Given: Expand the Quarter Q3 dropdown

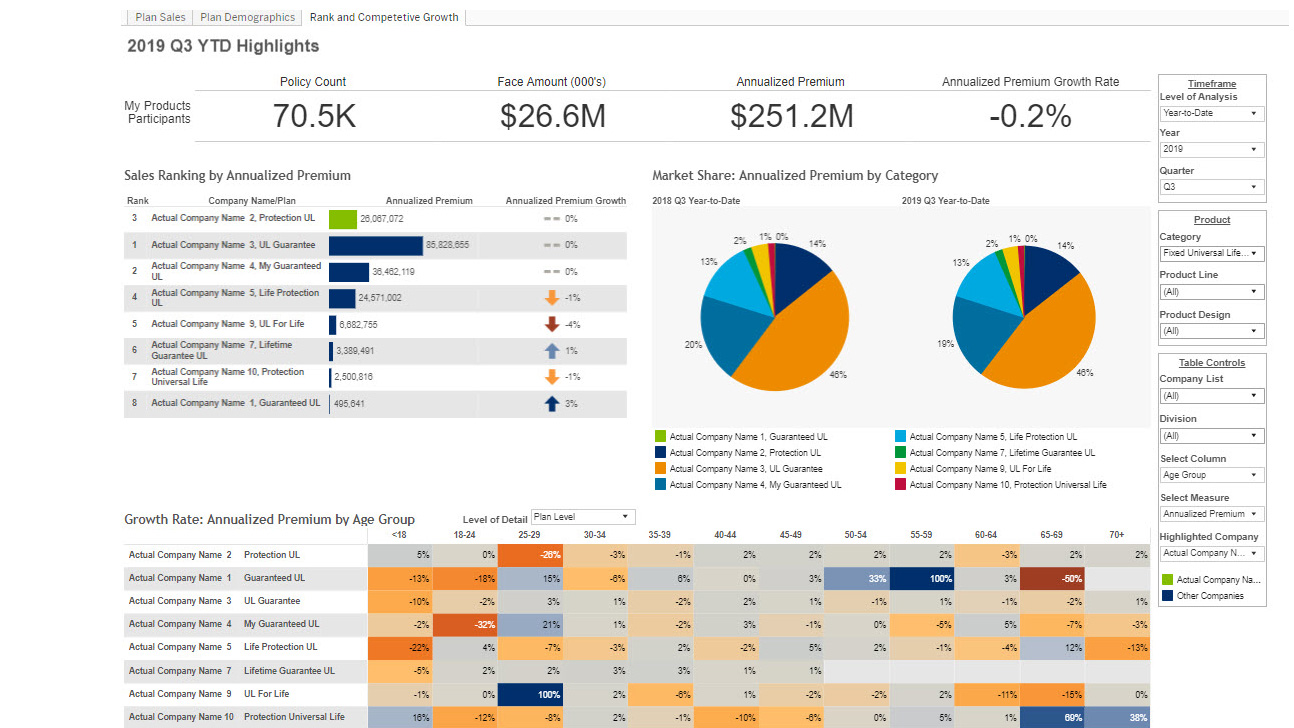Looking at the screenshot, I should [1211, 187].
